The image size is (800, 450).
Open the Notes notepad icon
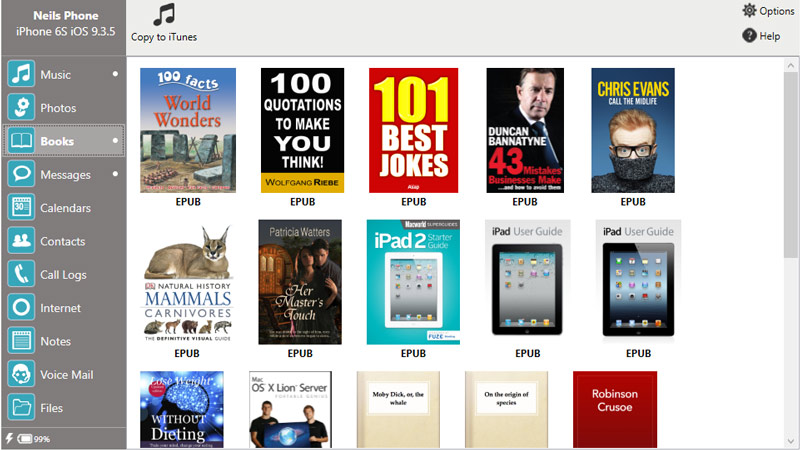click(x=21, y=341)
